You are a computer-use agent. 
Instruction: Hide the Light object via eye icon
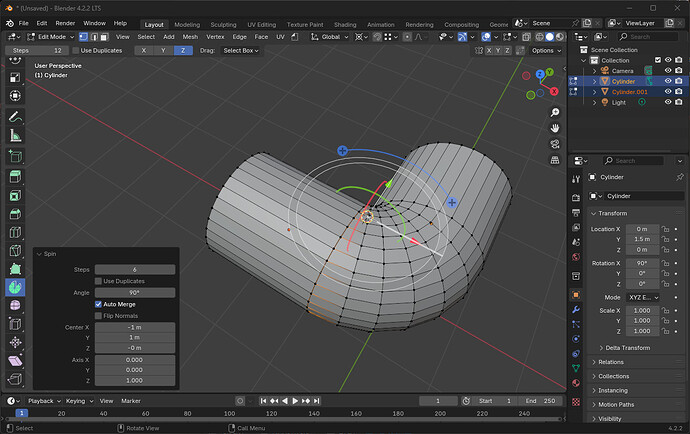[668, 102]
